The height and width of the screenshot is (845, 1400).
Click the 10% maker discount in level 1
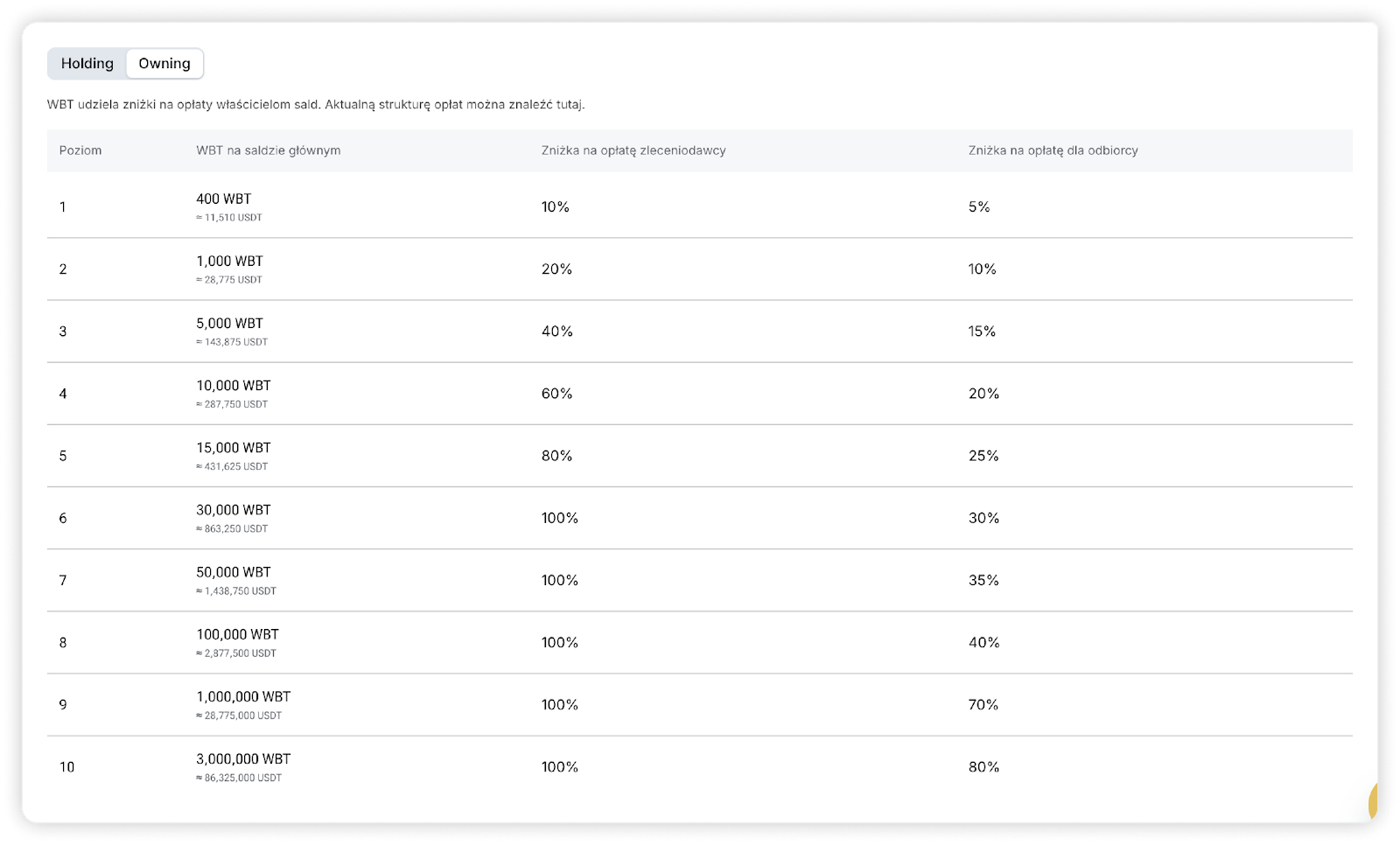pos(555,207)
